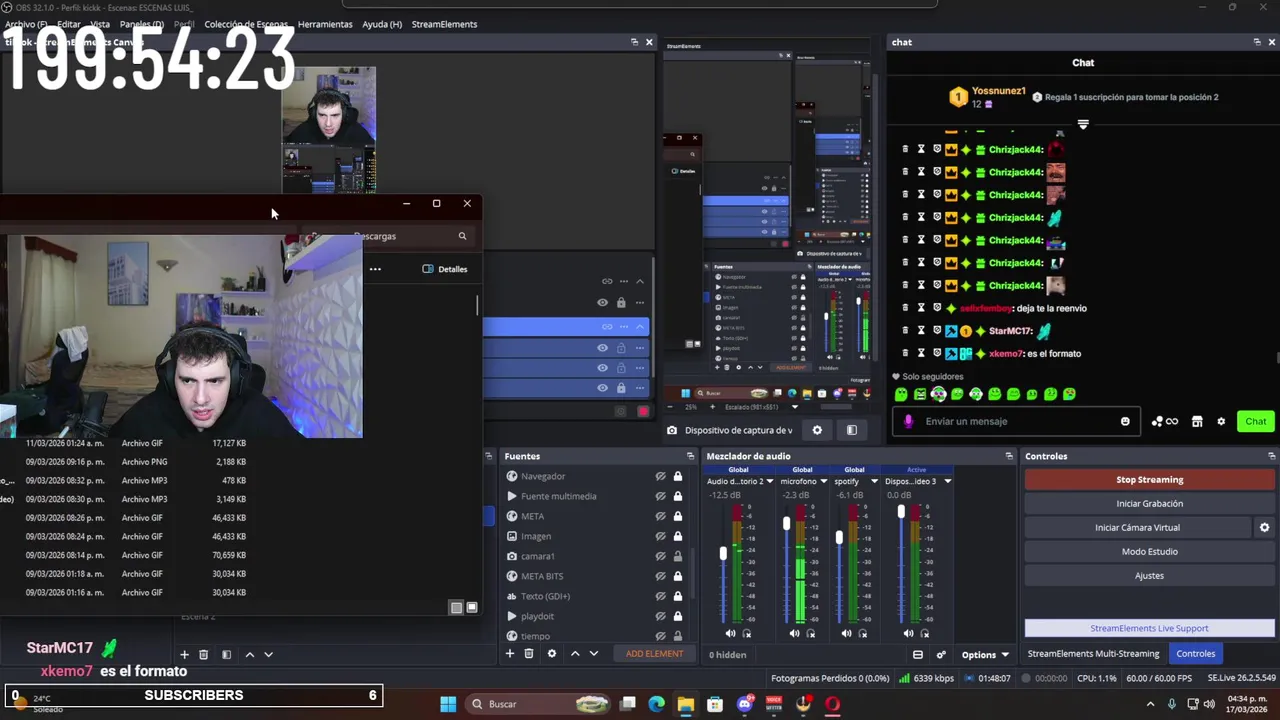This screenshot has height=720, width=1280.
Task: Open Ayuda (H) menu
Action: [382, 24]
